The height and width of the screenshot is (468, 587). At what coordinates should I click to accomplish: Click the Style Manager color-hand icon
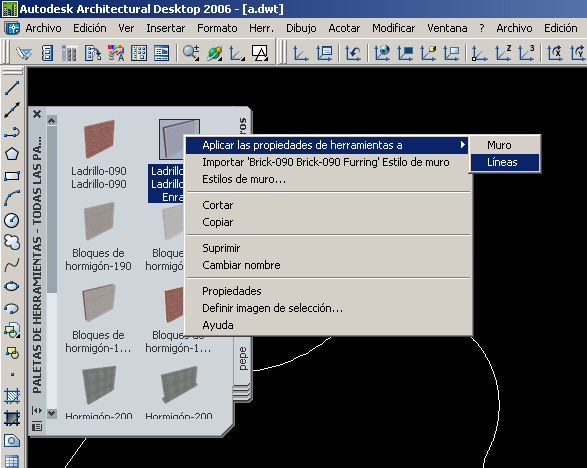tap(116, 53)
